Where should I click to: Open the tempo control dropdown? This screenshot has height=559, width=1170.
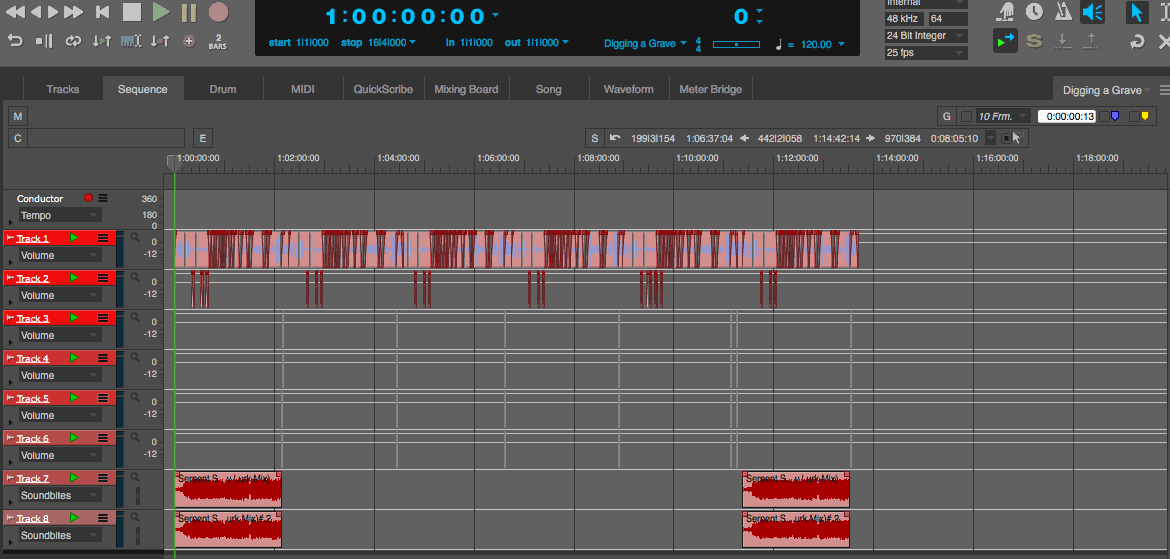[x=842, y=45]
